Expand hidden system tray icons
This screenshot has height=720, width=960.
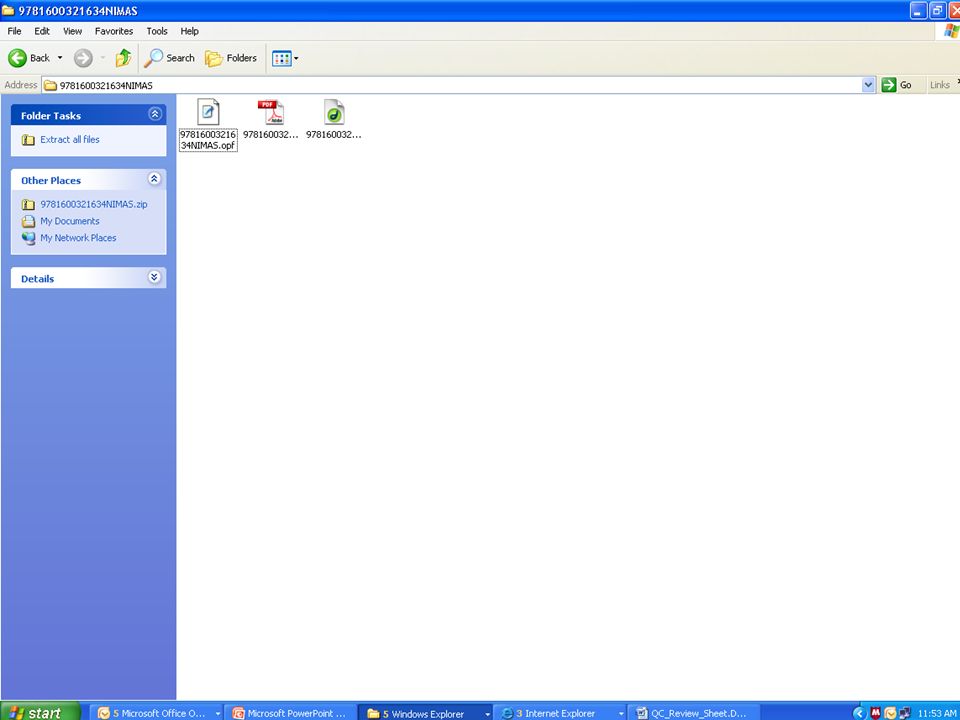pyautogui.click(x=860, y=713)
